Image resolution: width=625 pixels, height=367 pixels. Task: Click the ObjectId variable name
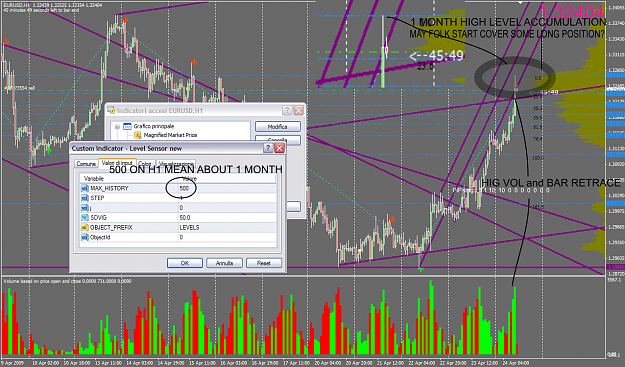(100, 237)
